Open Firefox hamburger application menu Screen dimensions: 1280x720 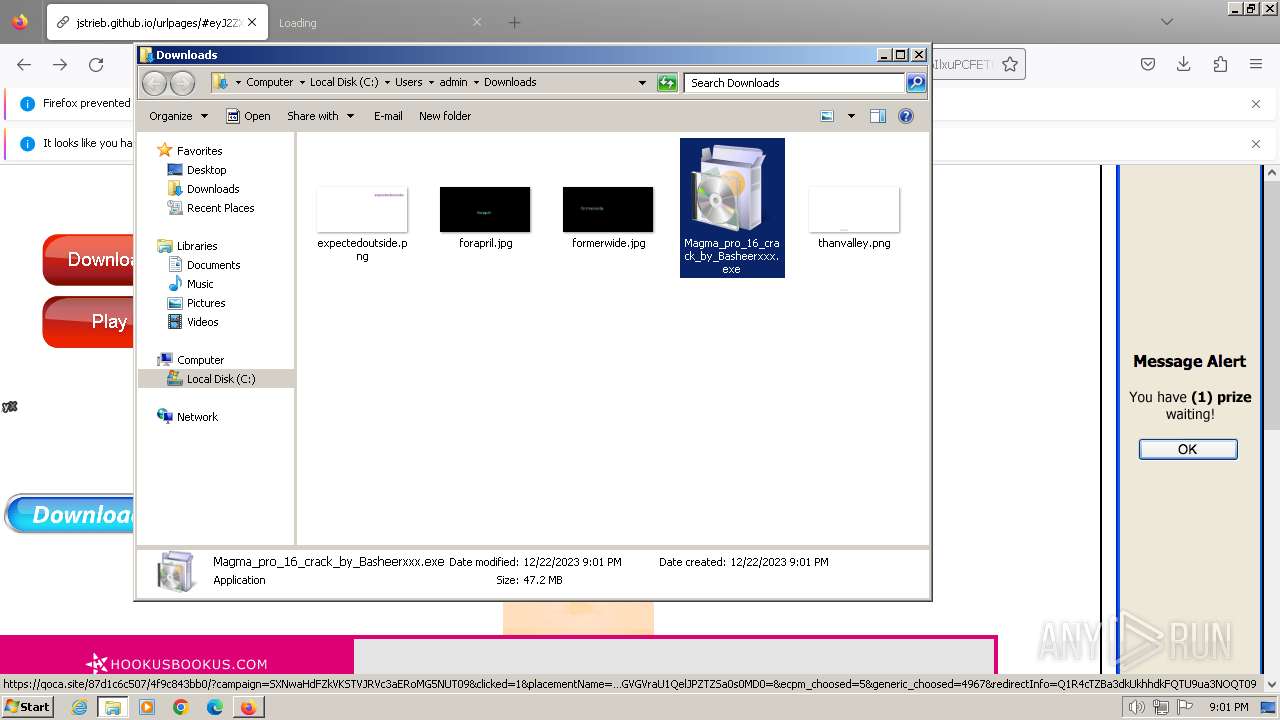tap(1256, 64)
